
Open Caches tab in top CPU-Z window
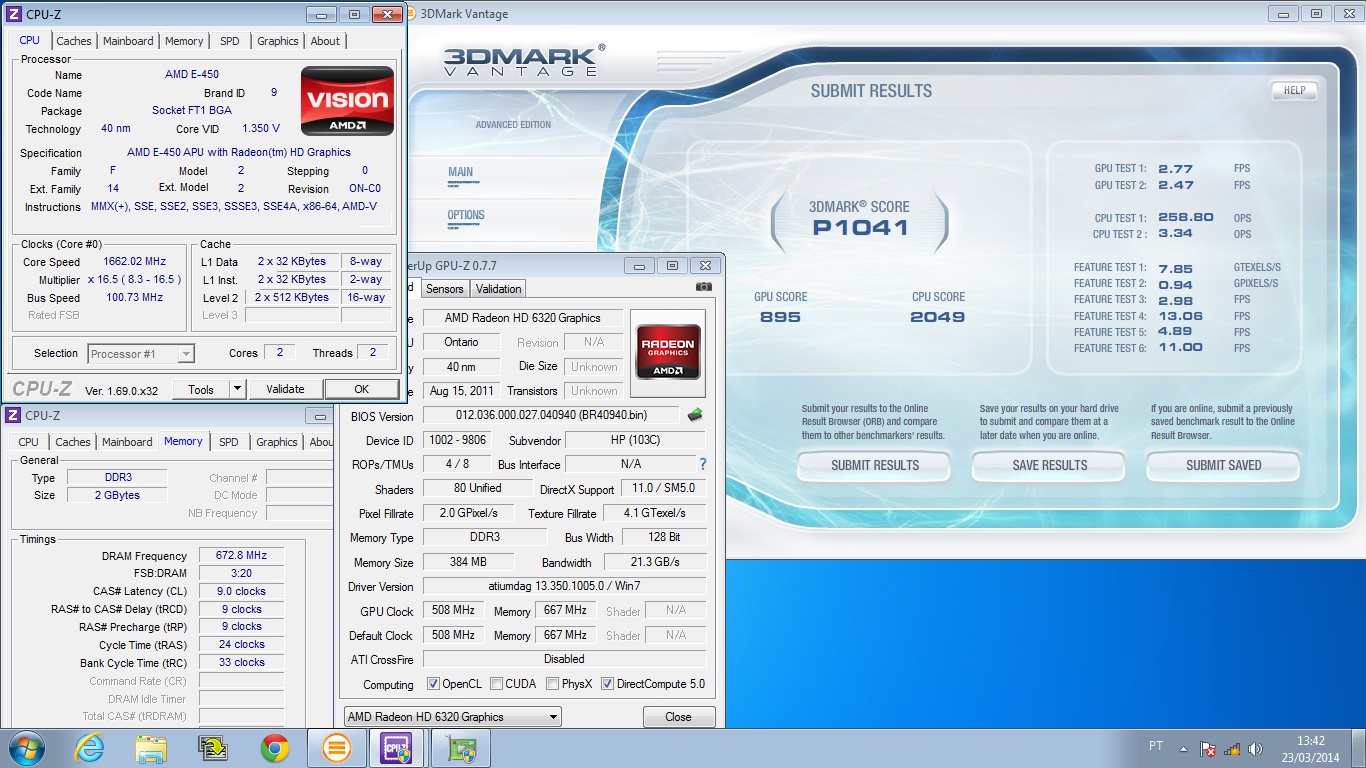point(73,41)
